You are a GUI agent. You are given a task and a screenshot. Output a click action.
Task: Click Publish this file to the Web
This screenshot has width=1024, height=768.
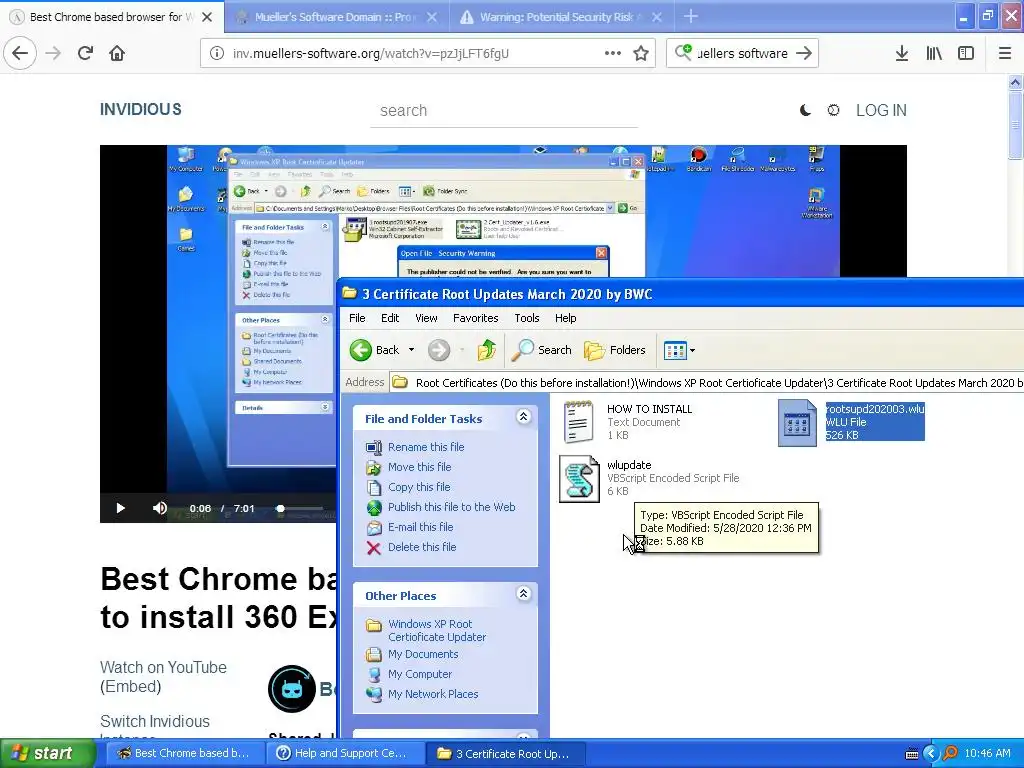(x=451, y=507)
